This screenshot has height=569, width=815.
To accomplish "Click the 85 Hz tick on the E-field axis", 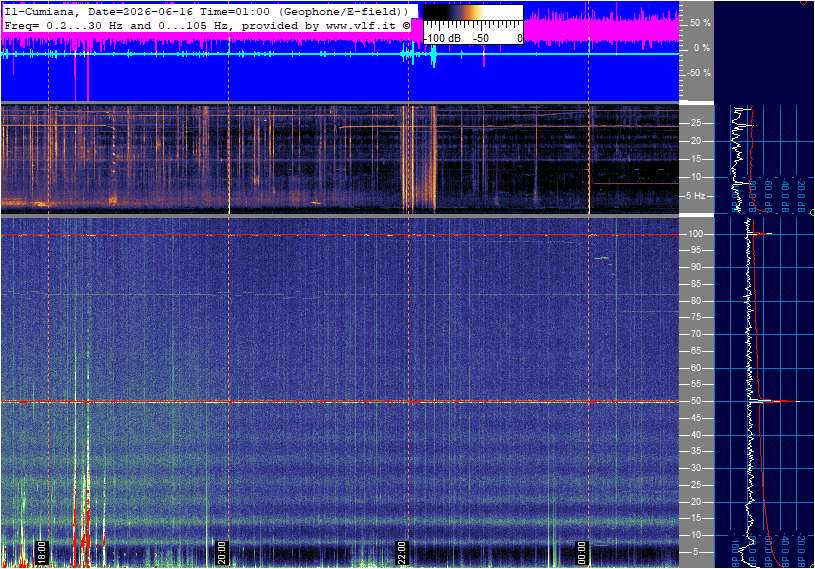I will [696, 284].
